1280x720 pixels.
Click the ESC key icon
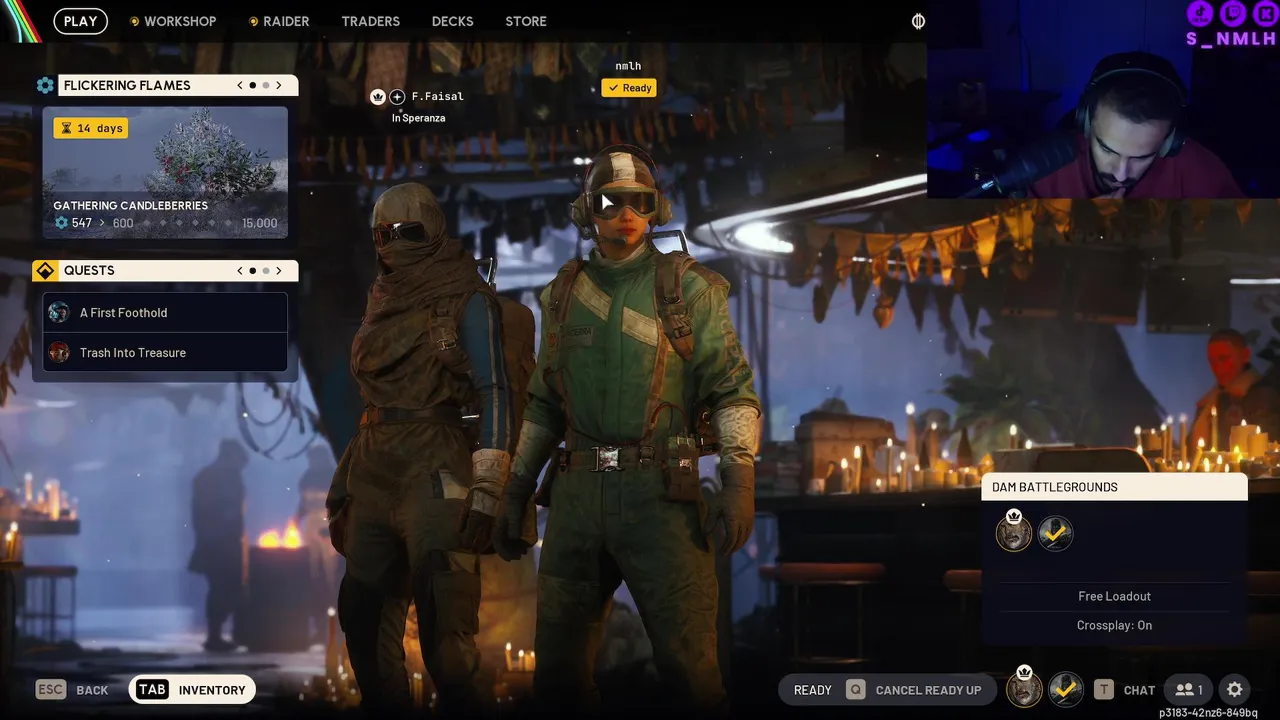(x=51, y=690)
